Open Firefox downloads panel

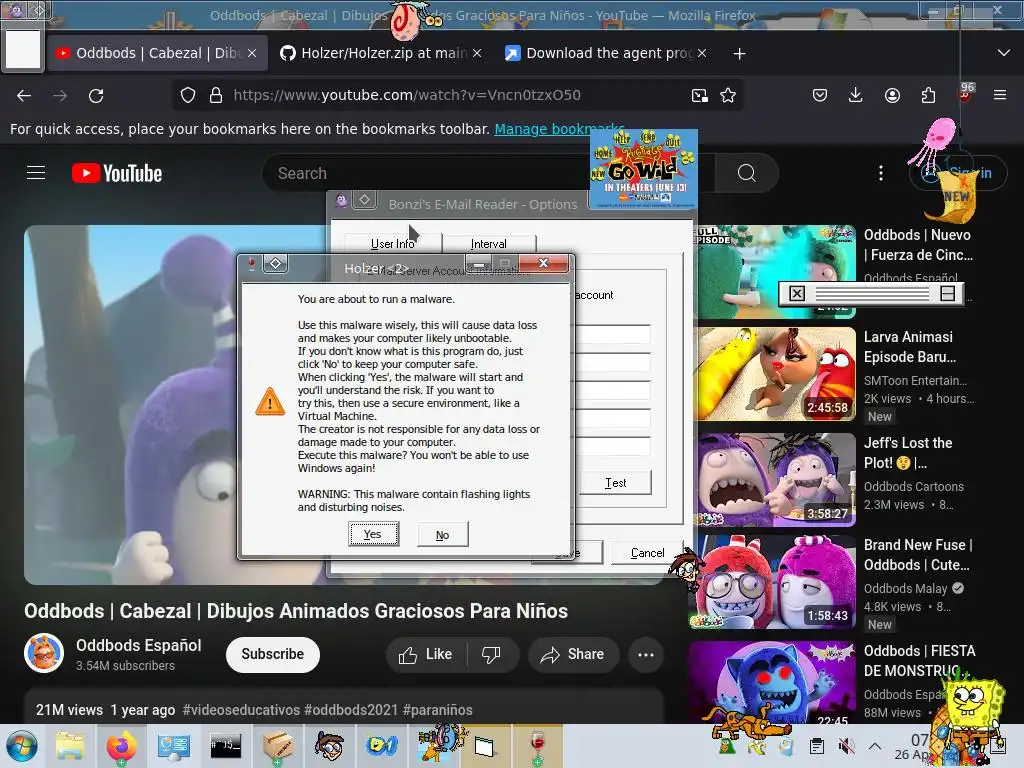point(856,95)
